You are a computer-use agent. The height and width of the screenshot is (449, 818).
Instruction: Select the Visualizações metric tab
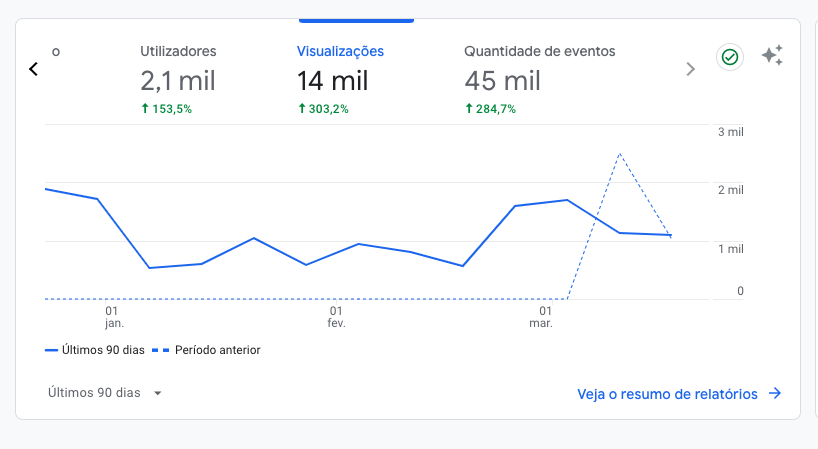340,51
